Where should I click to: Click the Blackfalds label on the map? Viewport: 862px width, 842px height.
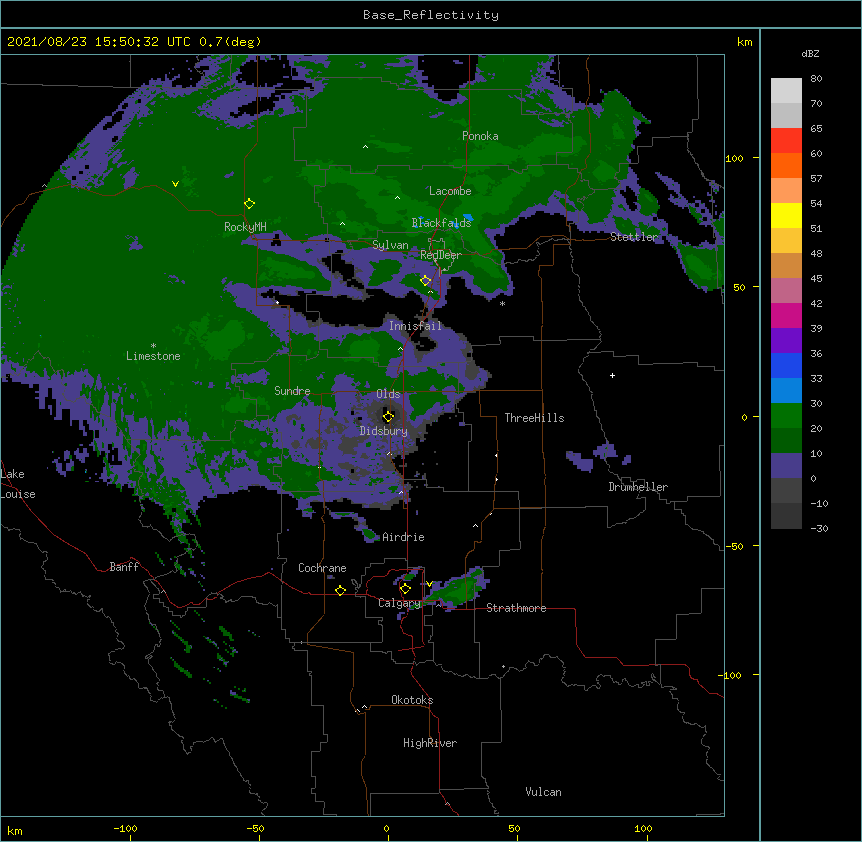(441, 223)
